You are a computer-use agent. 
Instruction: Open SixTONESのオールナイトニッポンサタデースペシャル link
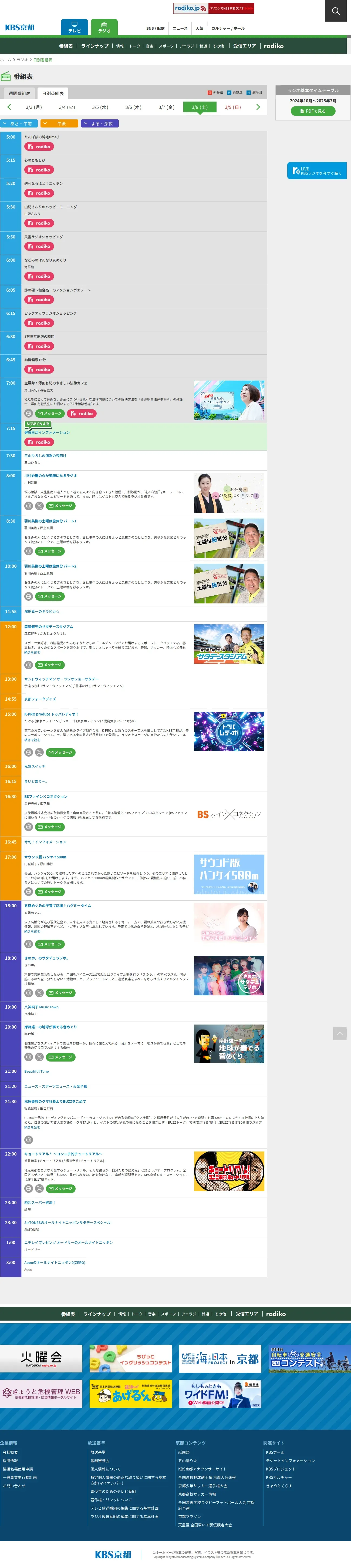pos(67,1222)
